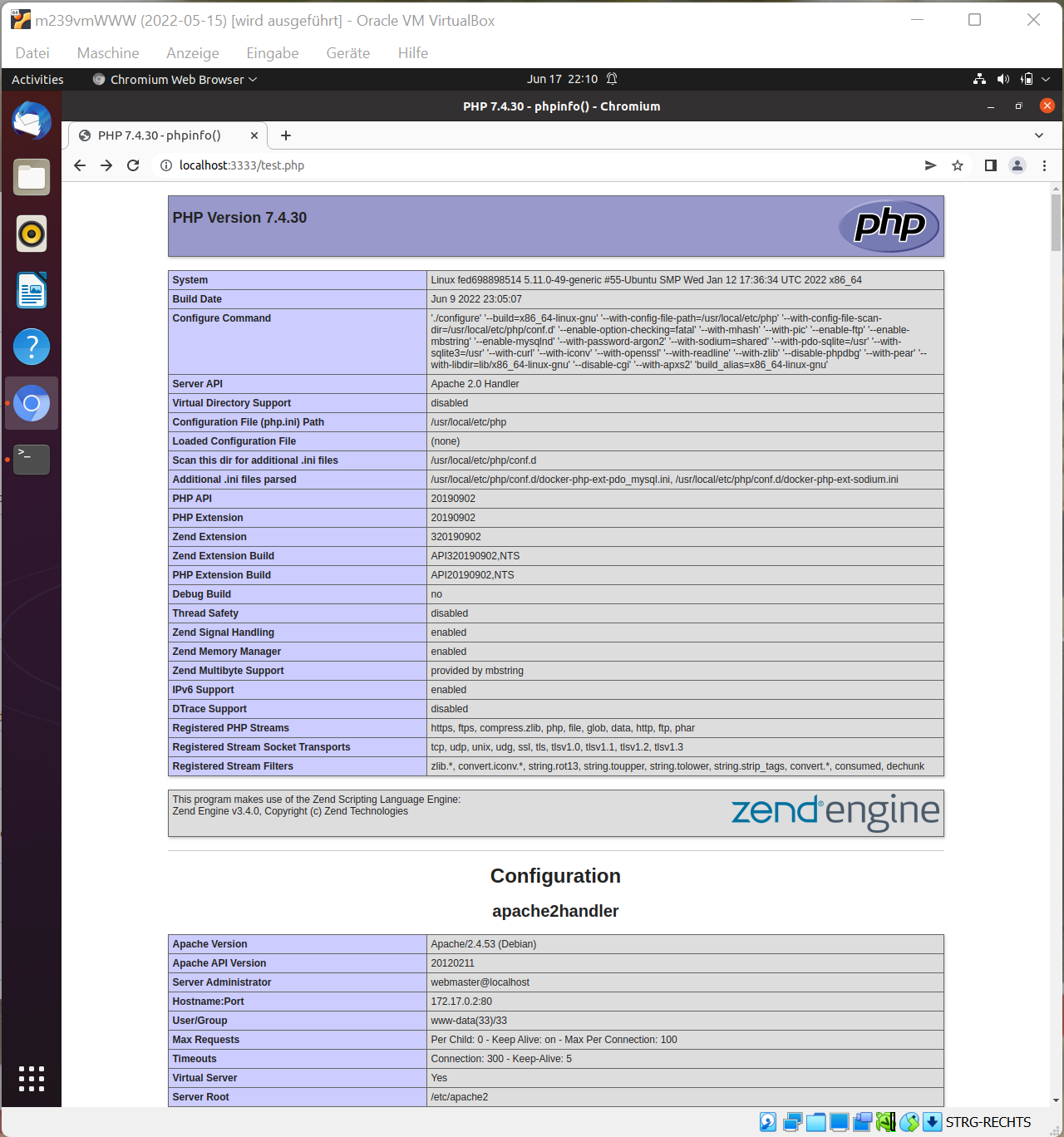Screen dimensions: 1064x1137
Task: Click VirtualBox shared folders indicator
Action: [816, 1122]
